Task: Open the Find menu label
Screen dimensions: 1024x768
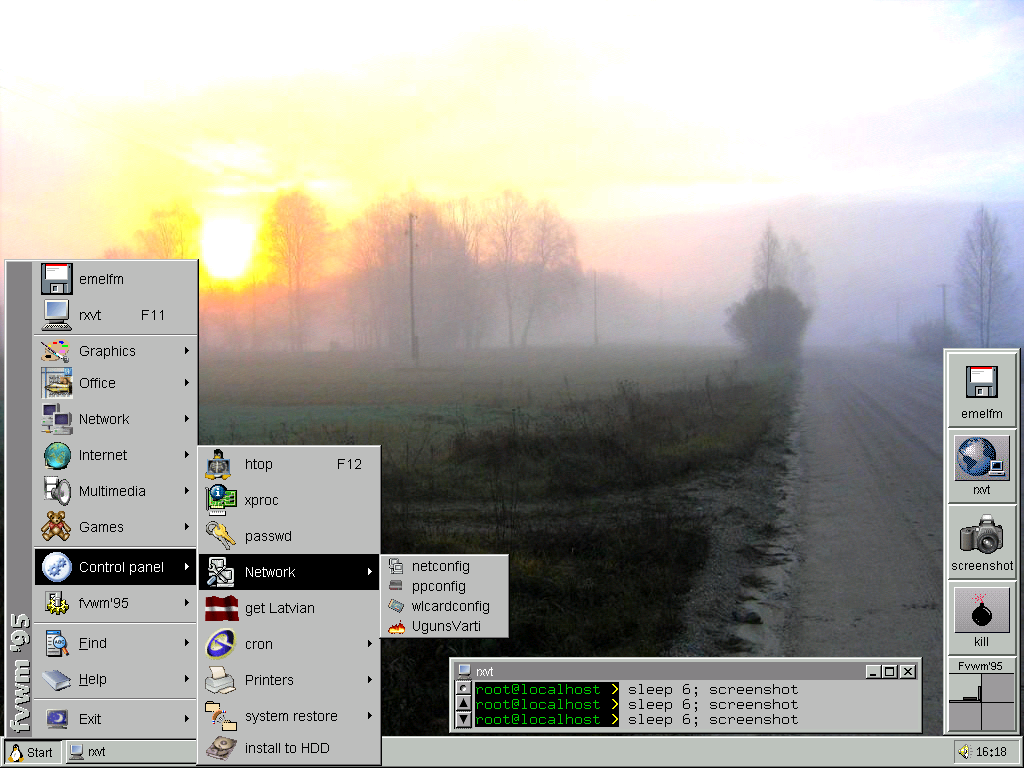Action: [93, 643]
